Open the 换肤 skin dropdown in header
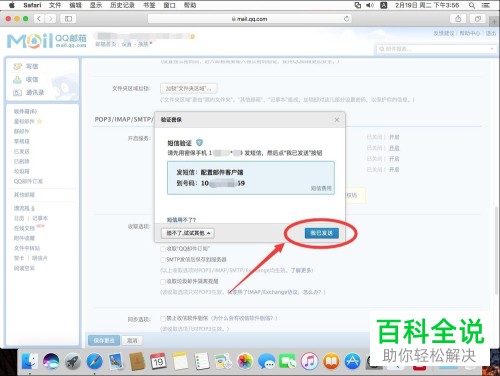This screenshot has width=500, height=376. [145, 44]
